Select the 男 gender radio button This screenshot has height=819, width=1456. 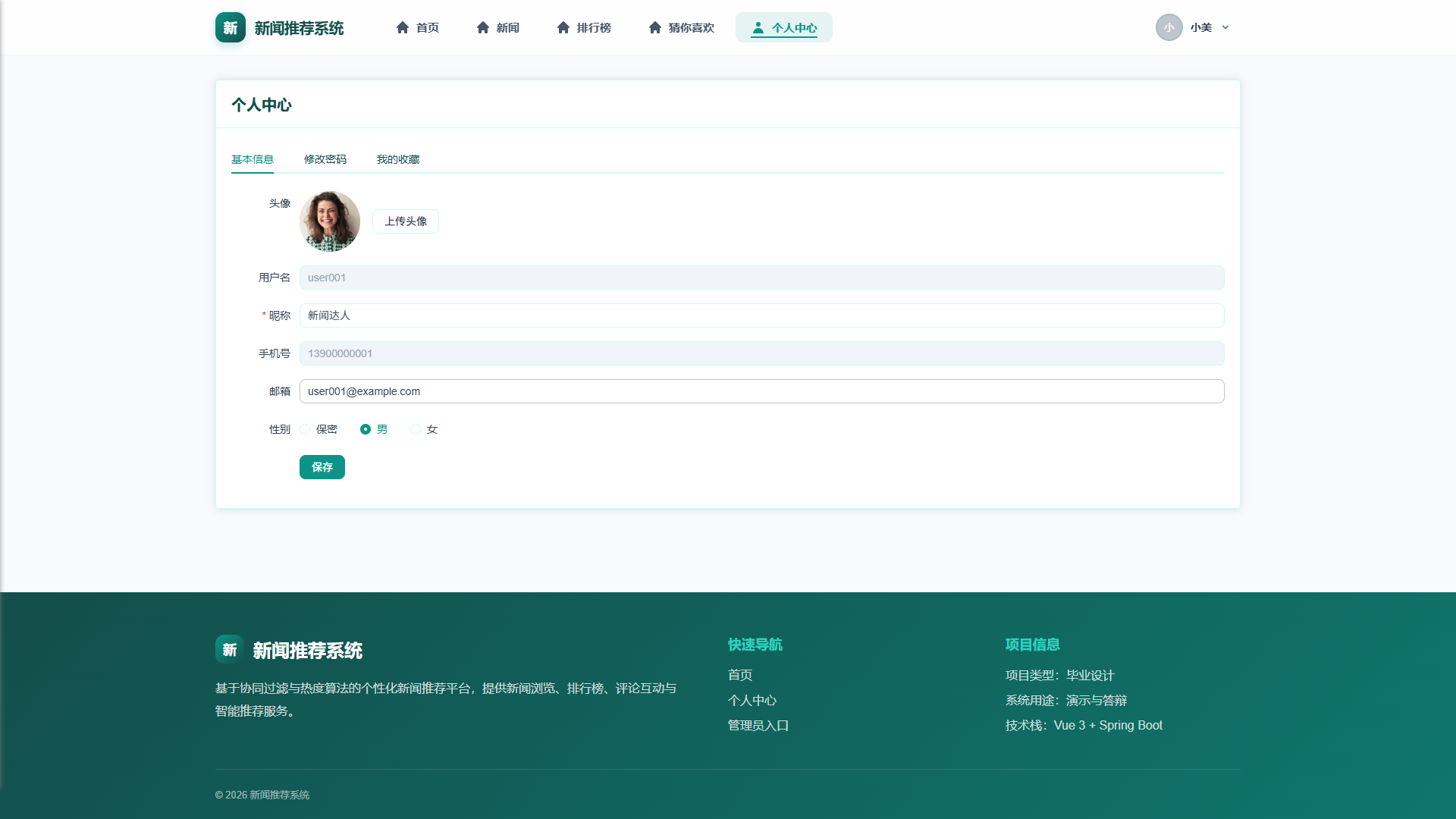pyautogui.click(x=366, y=429)
